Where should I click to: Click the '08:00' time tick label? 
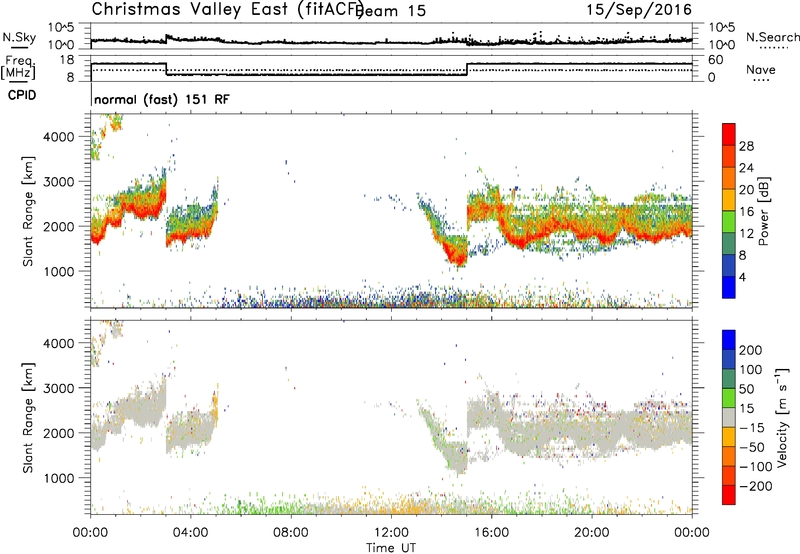click(291, 533)
